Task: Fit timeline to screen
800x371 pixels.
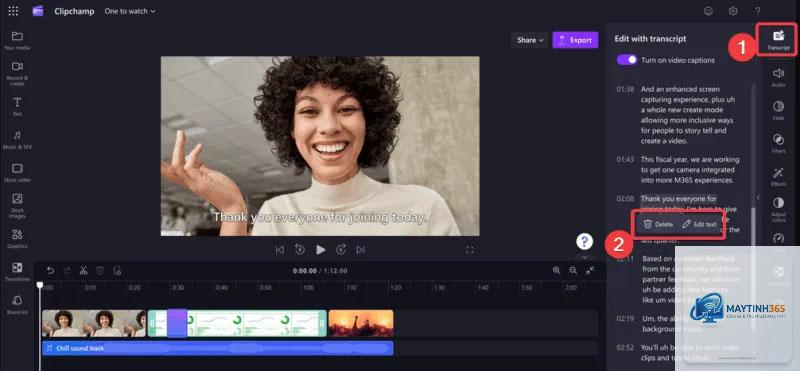Action: coord(590,270)
